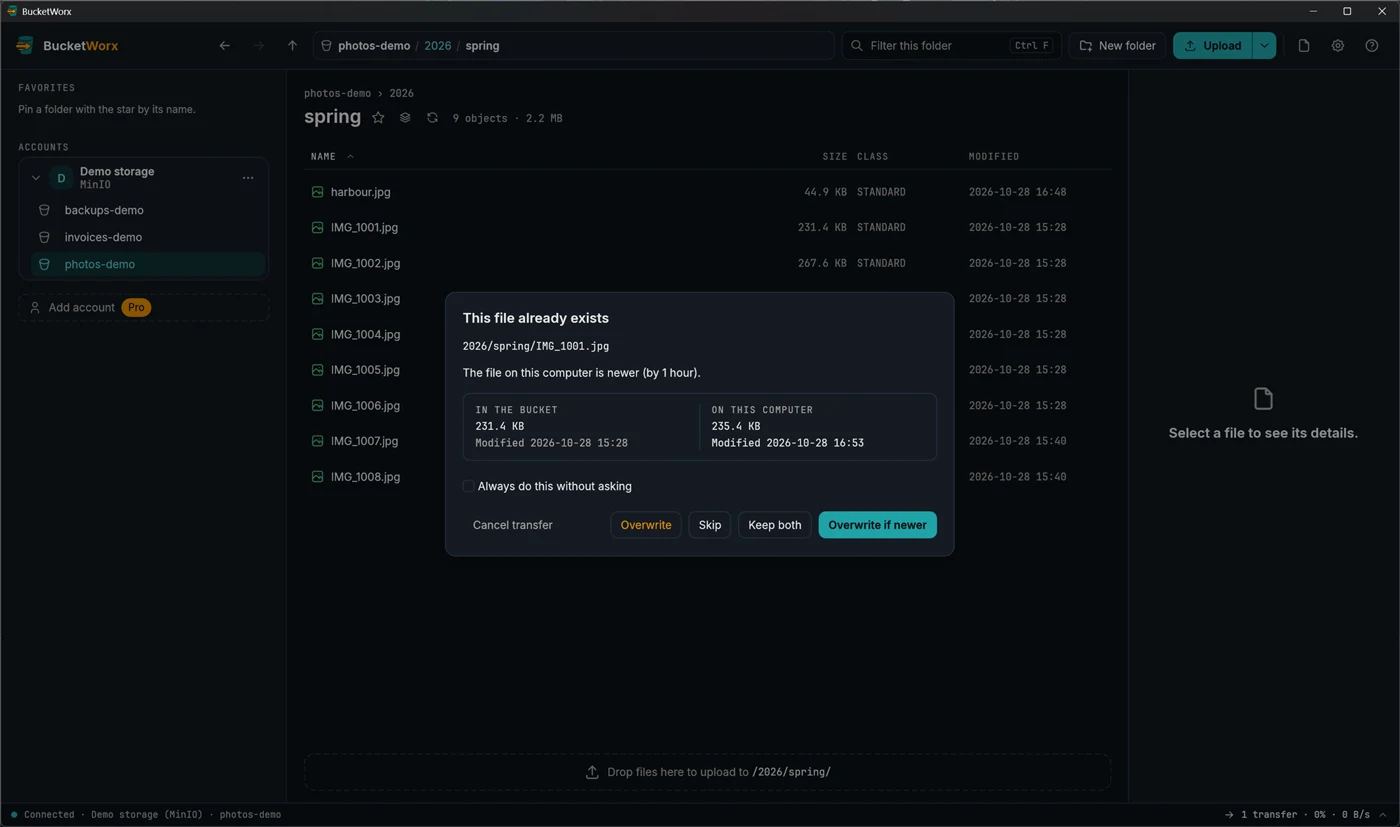Click the IMG_1008.jpg image file icon

point(317,477)
